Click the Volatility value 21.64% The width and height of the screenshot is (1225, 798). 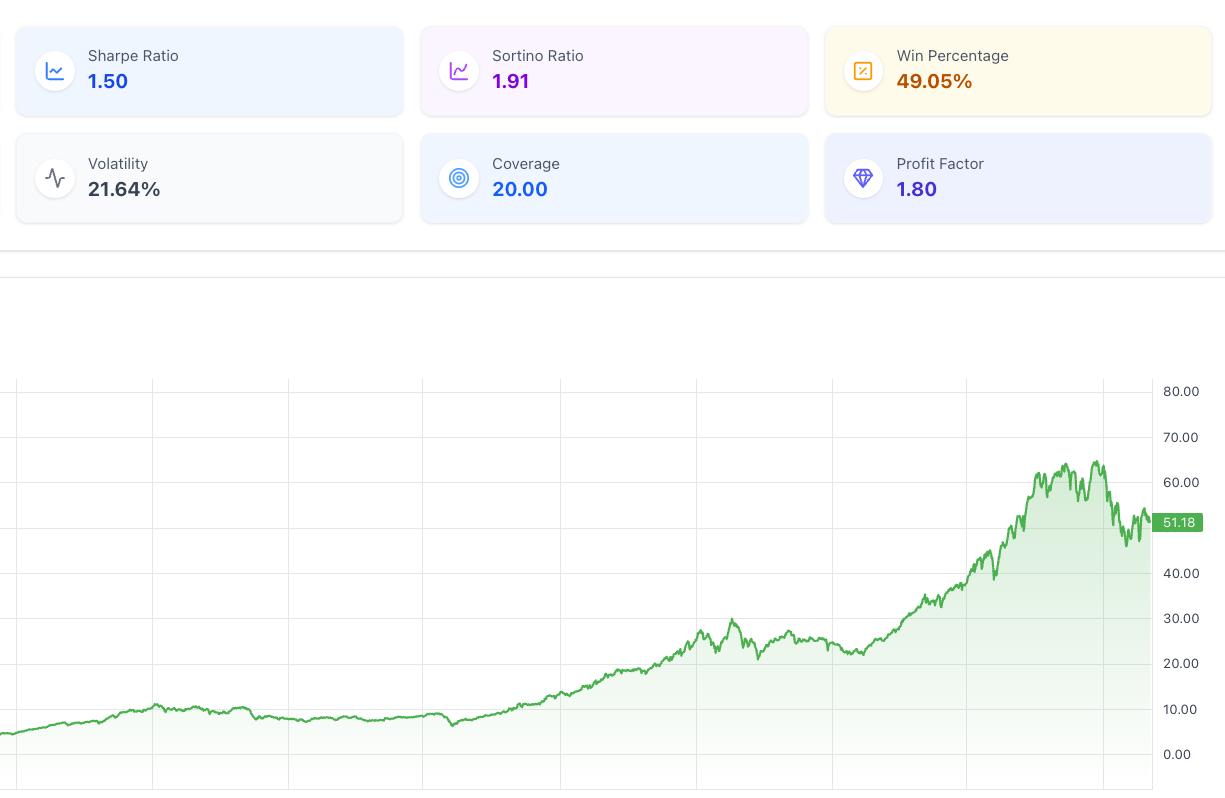coord(124,189)
